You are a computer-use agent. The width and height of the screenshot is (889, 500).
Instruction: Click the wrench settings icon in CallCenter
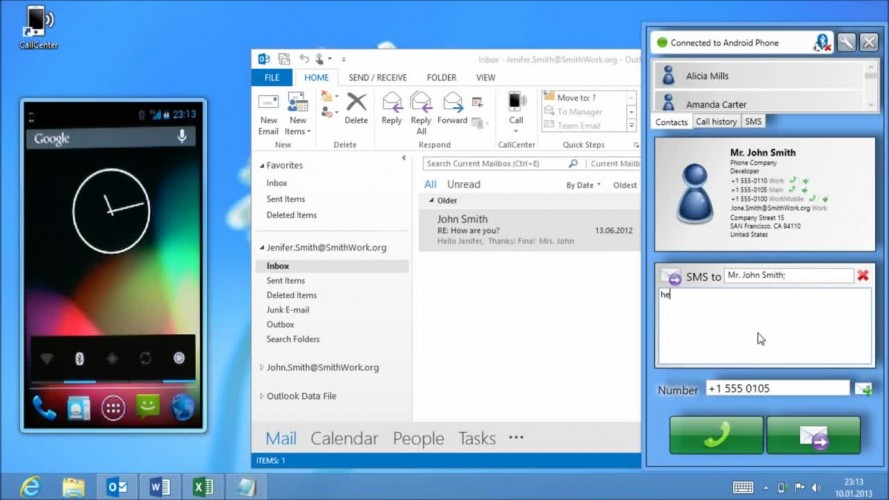846,43
